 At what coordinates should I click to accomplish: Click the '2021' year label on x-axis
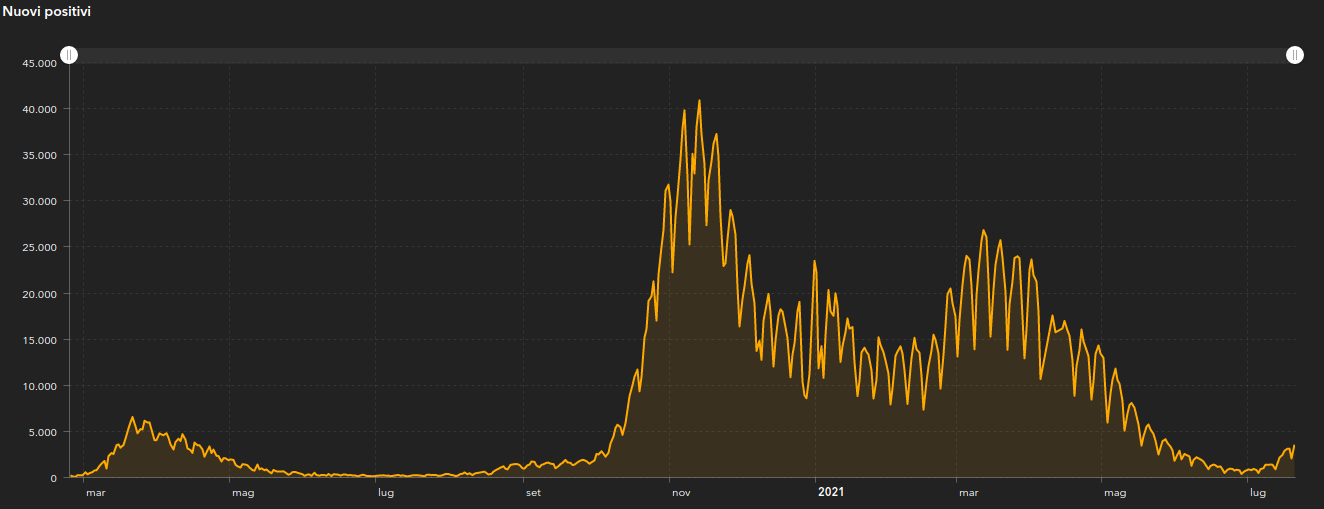[830, 492]
